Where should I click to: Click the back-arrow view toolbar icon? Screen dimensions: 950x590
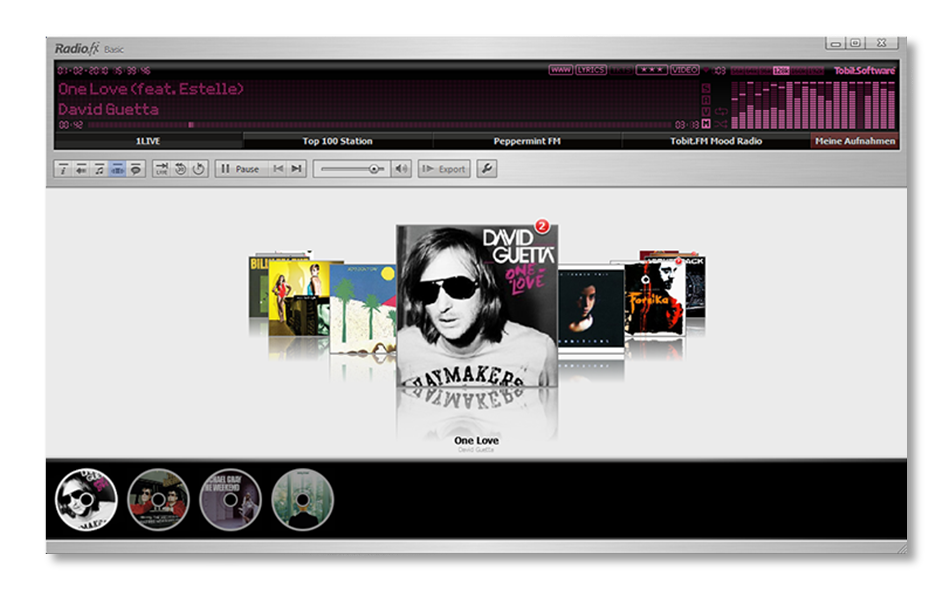(x=81, y=169)
